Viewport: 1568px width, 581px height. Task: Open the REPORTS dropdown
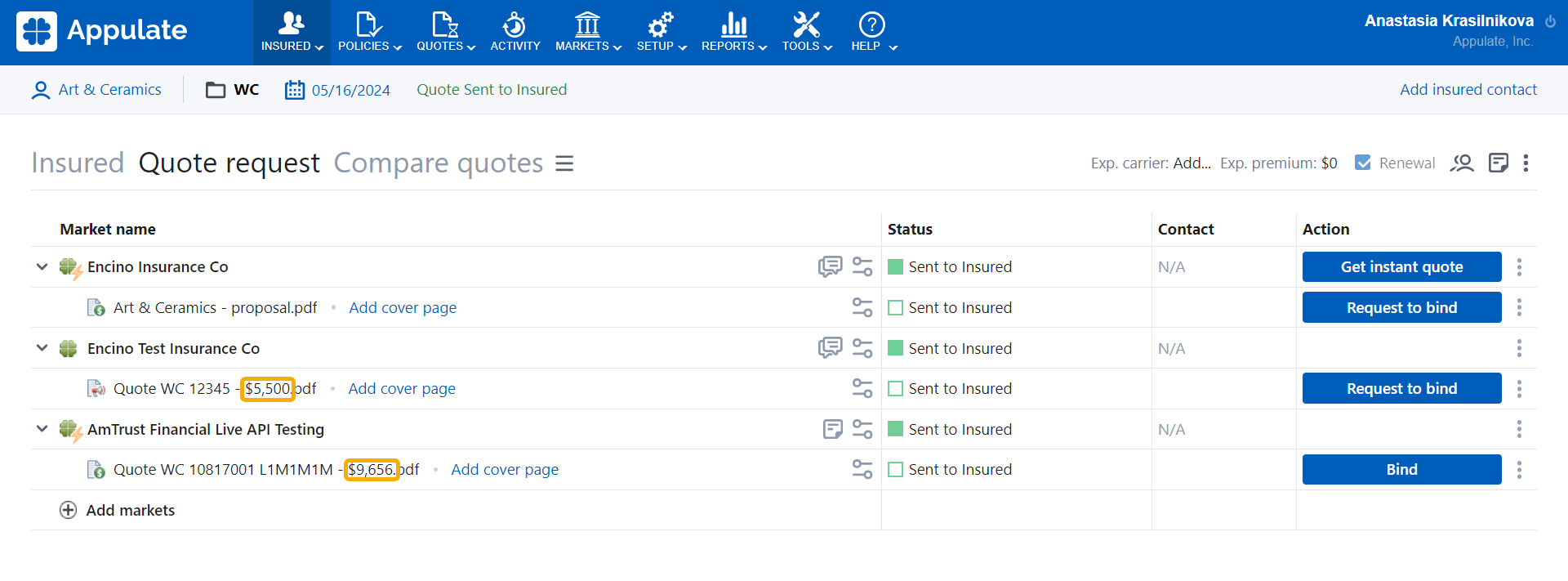click(x=734, y=33)
